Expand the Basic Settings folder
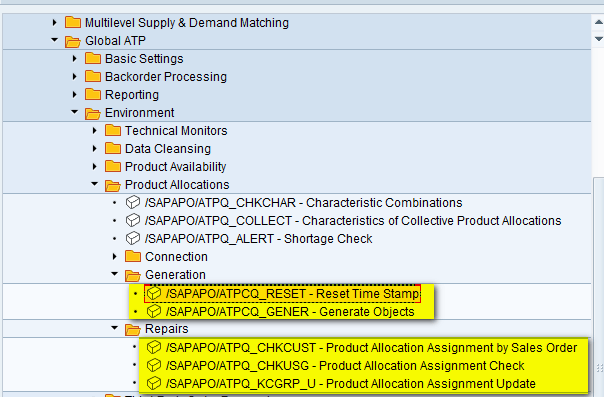Image resolution: width=604 pixels, height=397 pixels. [x=75, y=59]
